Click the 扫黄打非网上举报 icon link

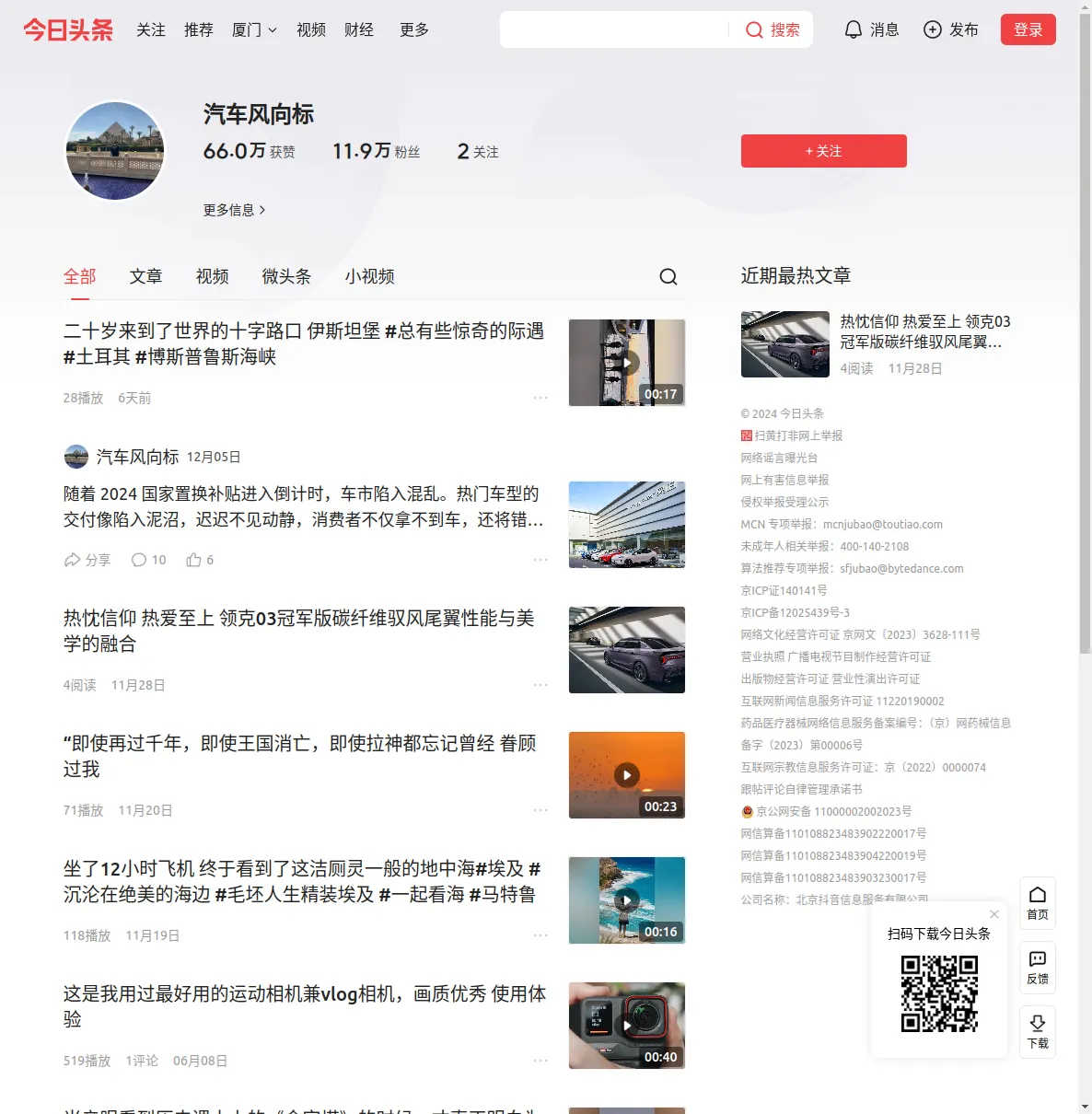click(747, 435)
